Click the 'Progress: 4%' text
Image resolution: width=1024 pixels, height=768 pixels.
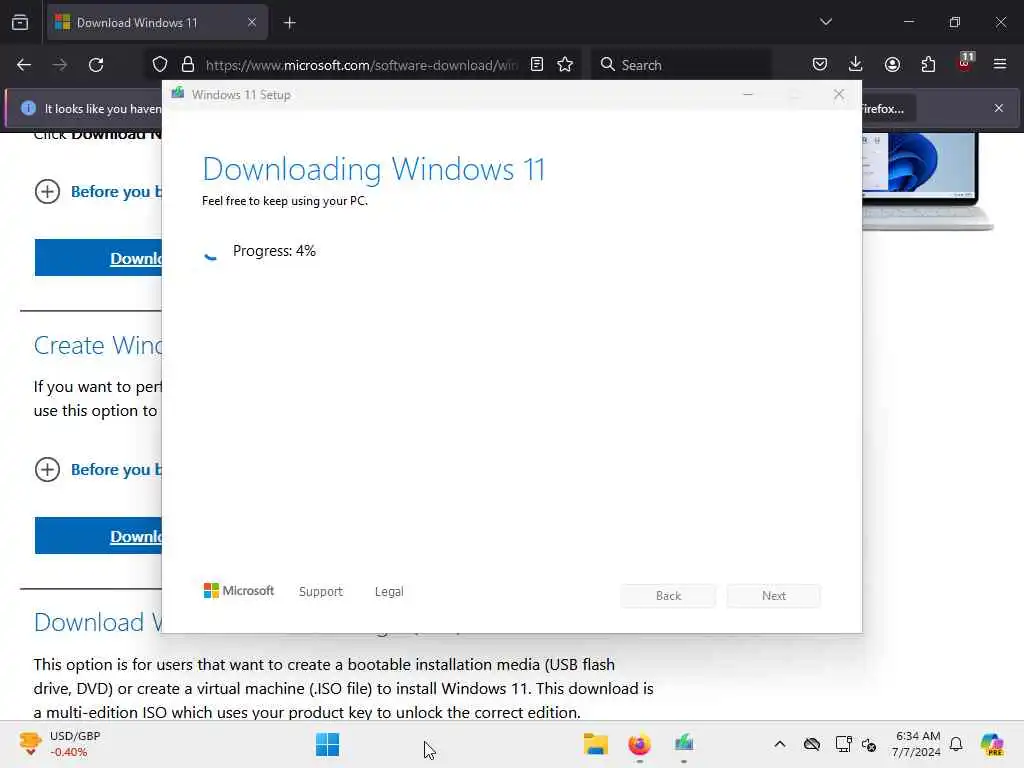(x=274, y=251)
